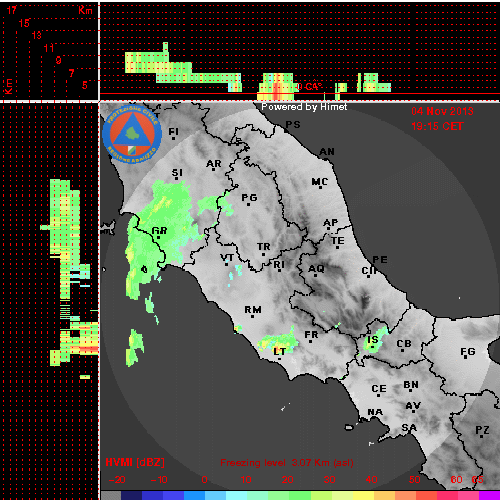
Task: Click the 'PG' city label on the map
Action: tap(249, 198)
